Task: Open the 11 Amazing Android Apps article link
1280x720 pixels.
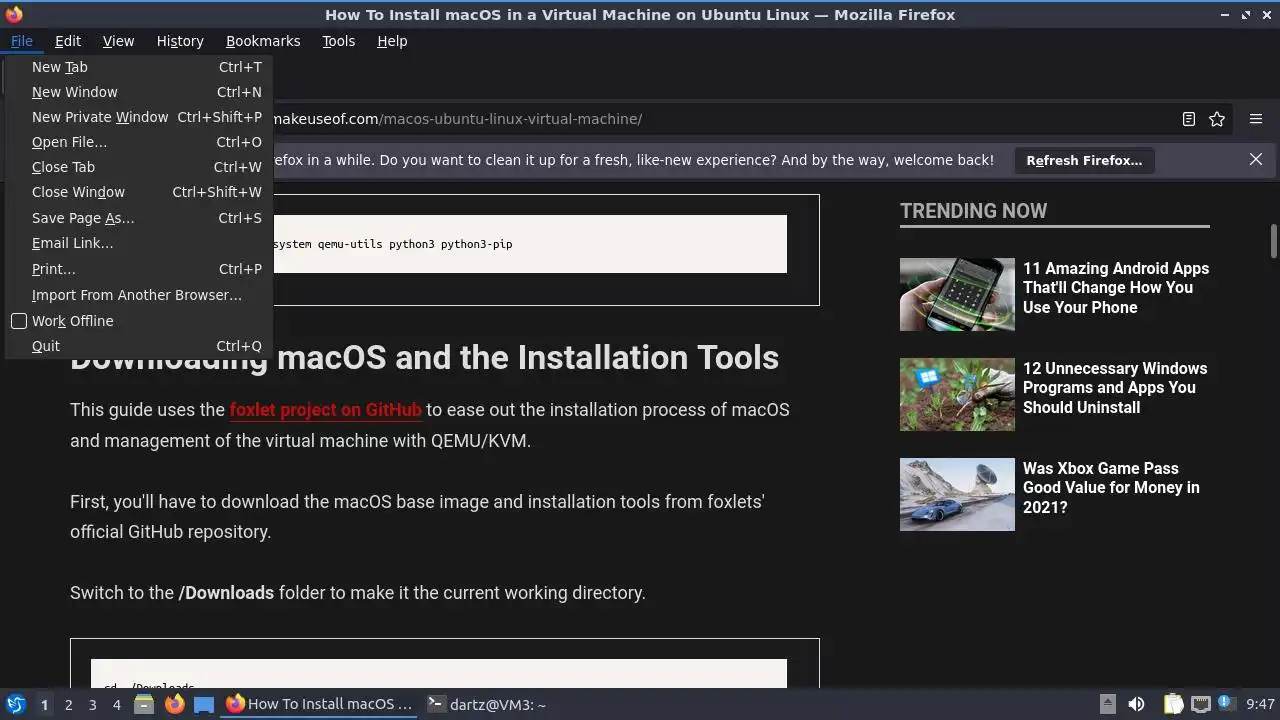Action: click(1116, 288)
